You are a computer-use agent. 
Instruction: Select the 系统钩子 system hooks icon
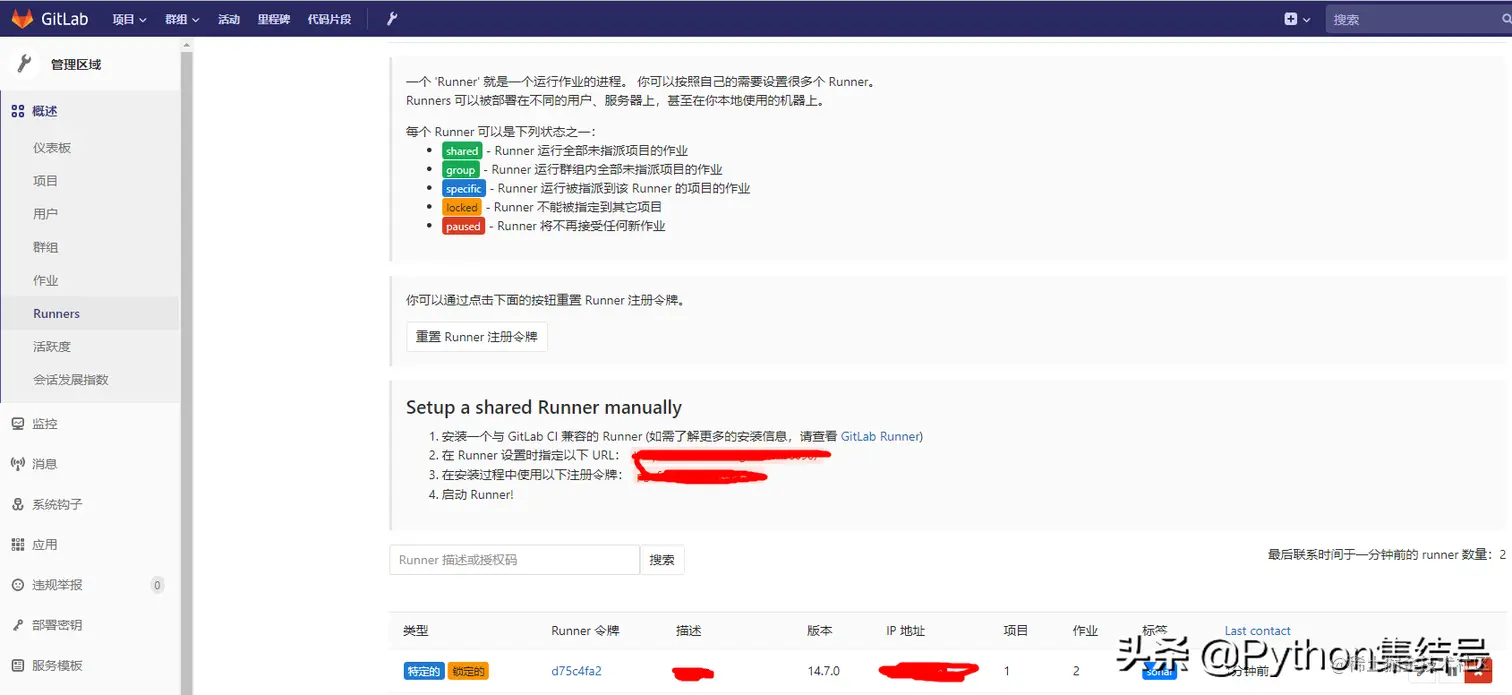(17, 503)
